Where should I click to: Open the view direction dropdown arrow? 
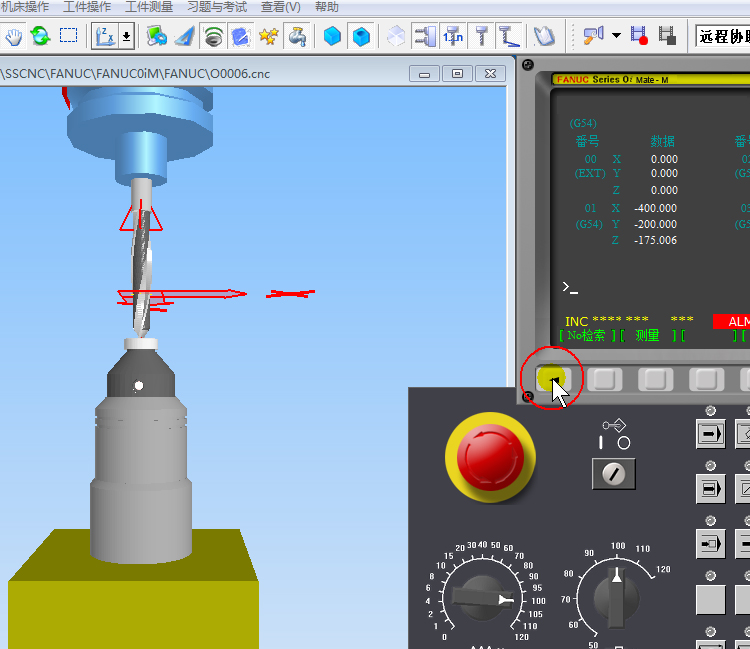pyautogui.click(x=127, y=36)
